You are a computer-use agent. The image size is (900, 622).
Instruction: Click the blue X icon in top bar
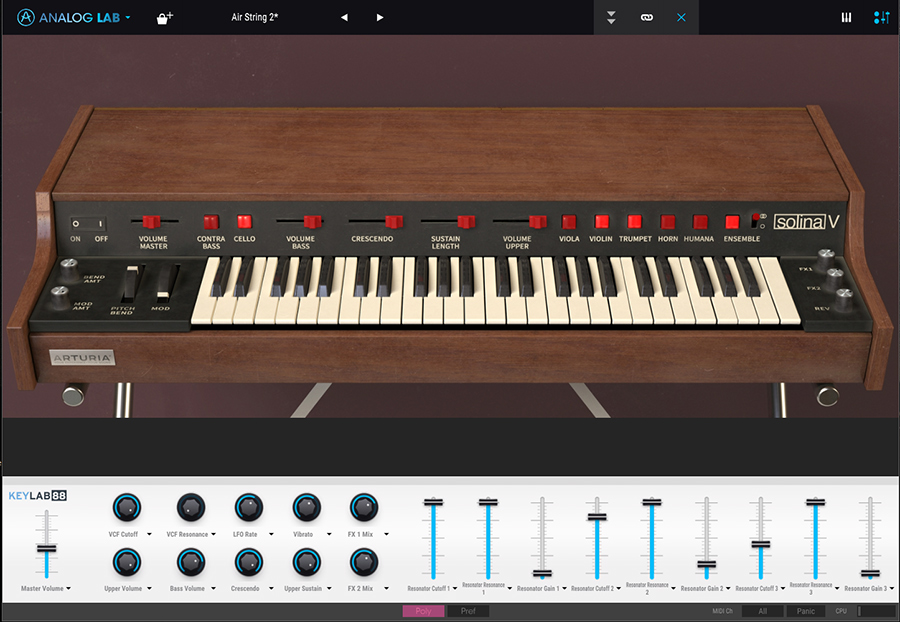pos(681,18)
